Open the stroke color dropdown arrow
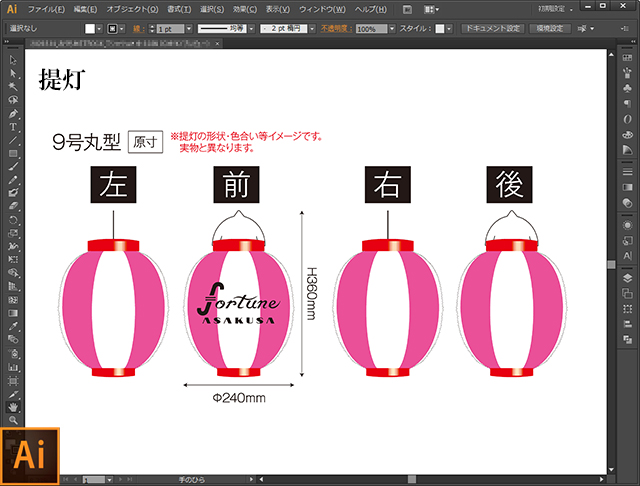This screenshot has height=486, width=640. (x=122, y=29)
